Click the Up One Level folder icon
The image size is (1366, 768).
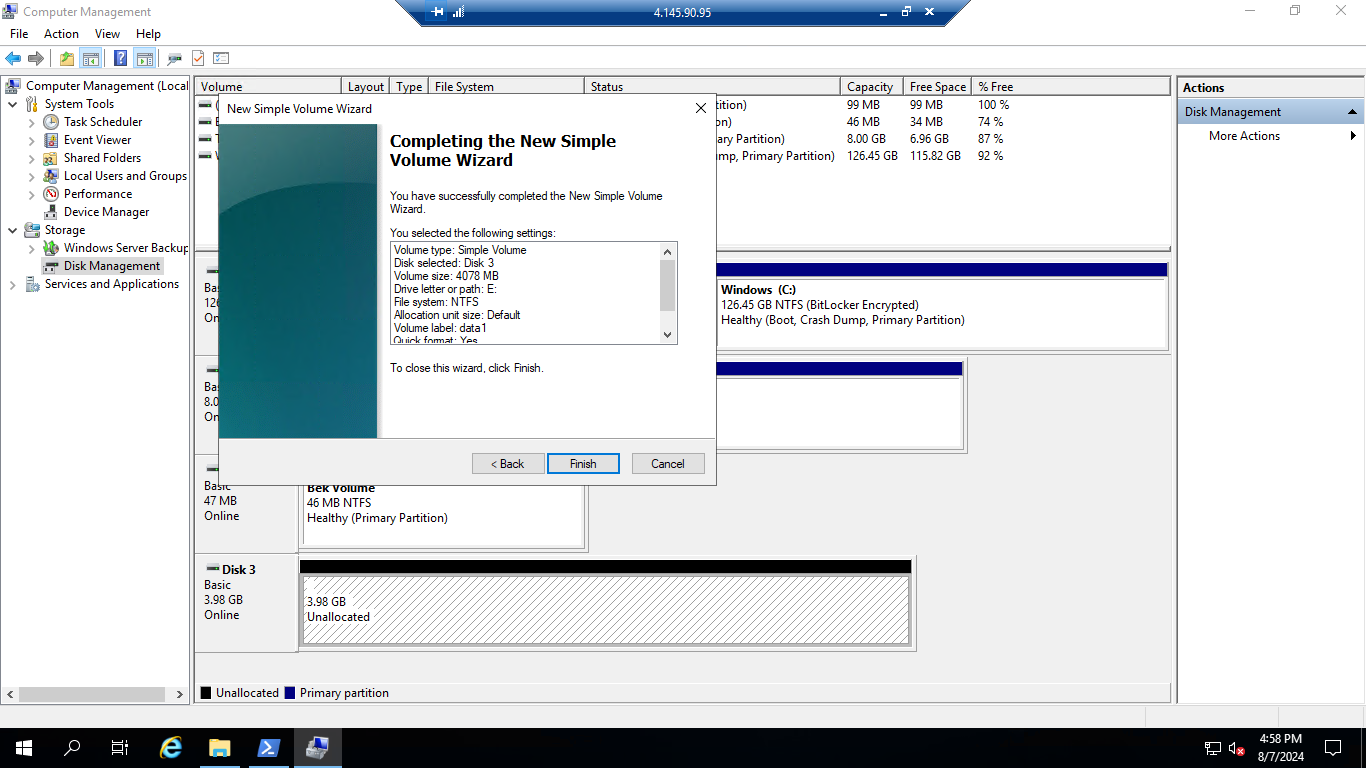[66, 58]
